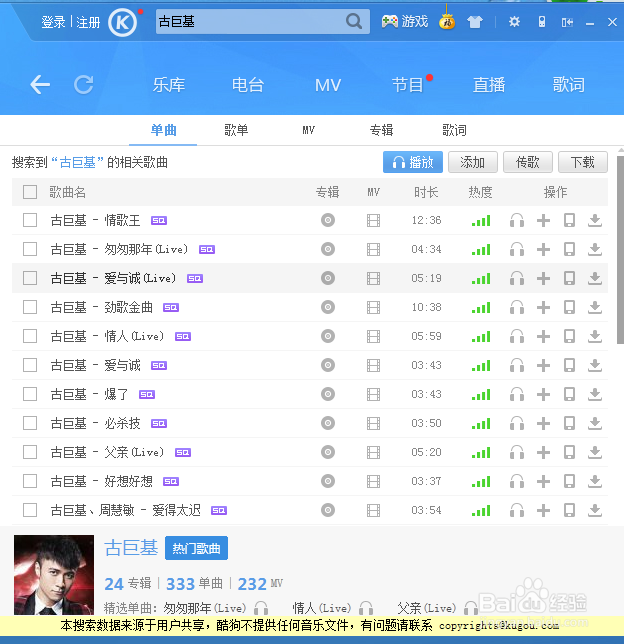Image resolution: width=624 pixels, height=644 pixels.
Task: Play featured 匆匆那年(Live) headphone at bottom
Action: pos(261,608)
